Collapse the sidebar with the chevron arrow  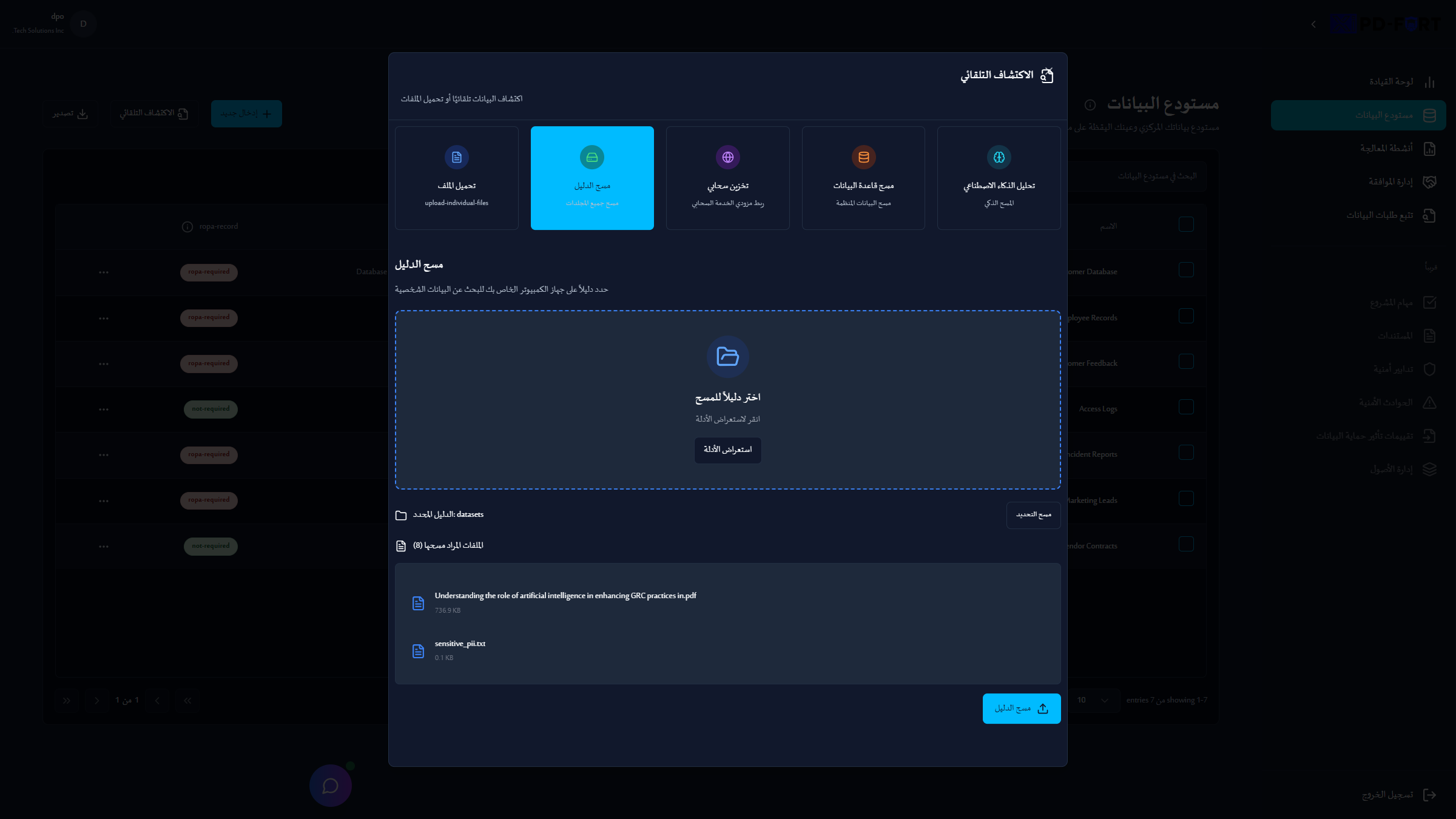pos(1313,24)
